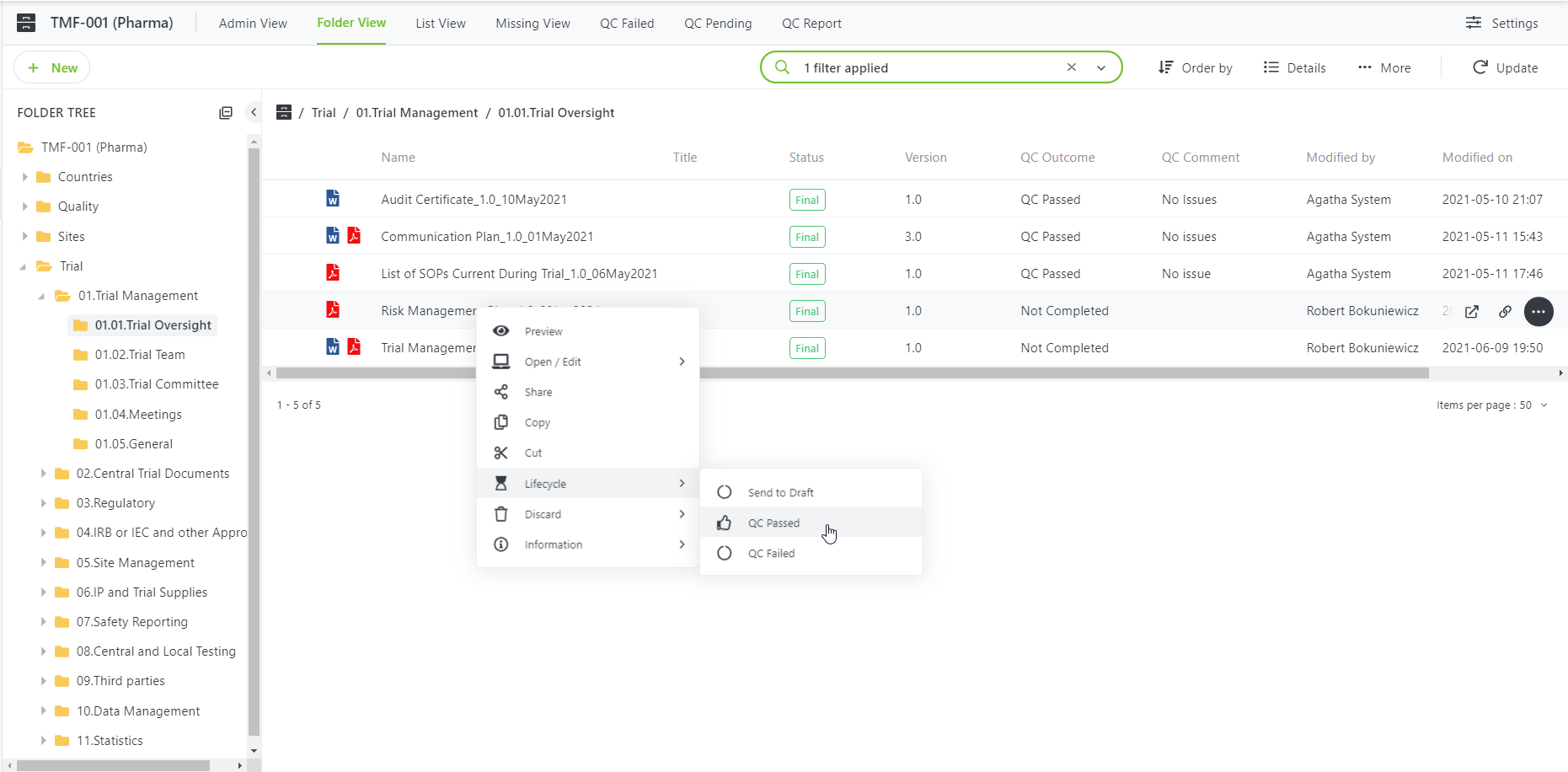This screenshot has height=772, width=1568.
Task: Switch to the Missing View tab
Action: (x=532, y=23)
